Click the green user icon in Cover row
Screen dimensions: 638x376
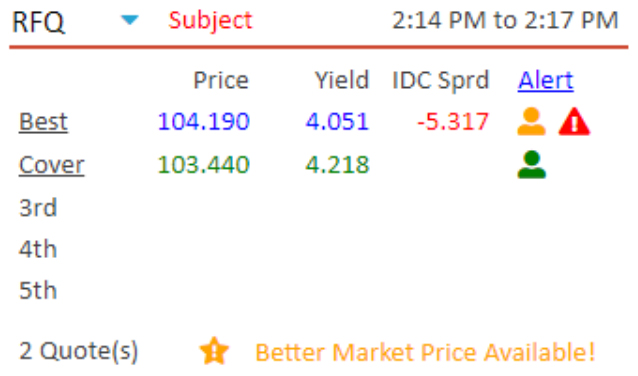point(531,164)
